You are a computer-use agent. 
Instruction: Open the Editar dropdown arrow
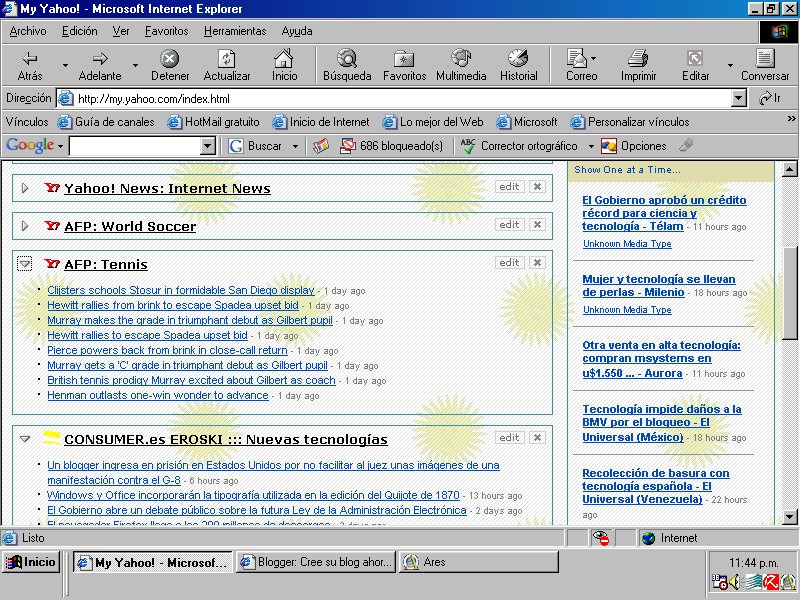coord(730,65)
